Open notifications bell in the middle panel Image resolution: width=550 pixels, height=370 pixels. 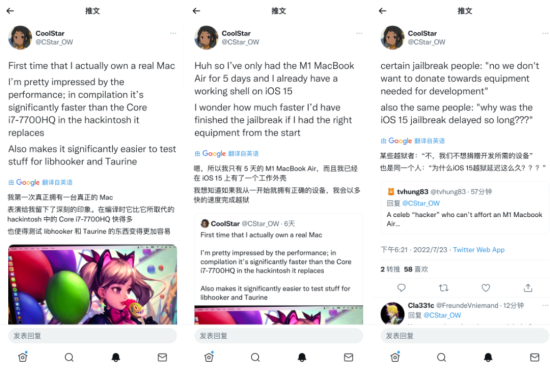coord(302,357)
